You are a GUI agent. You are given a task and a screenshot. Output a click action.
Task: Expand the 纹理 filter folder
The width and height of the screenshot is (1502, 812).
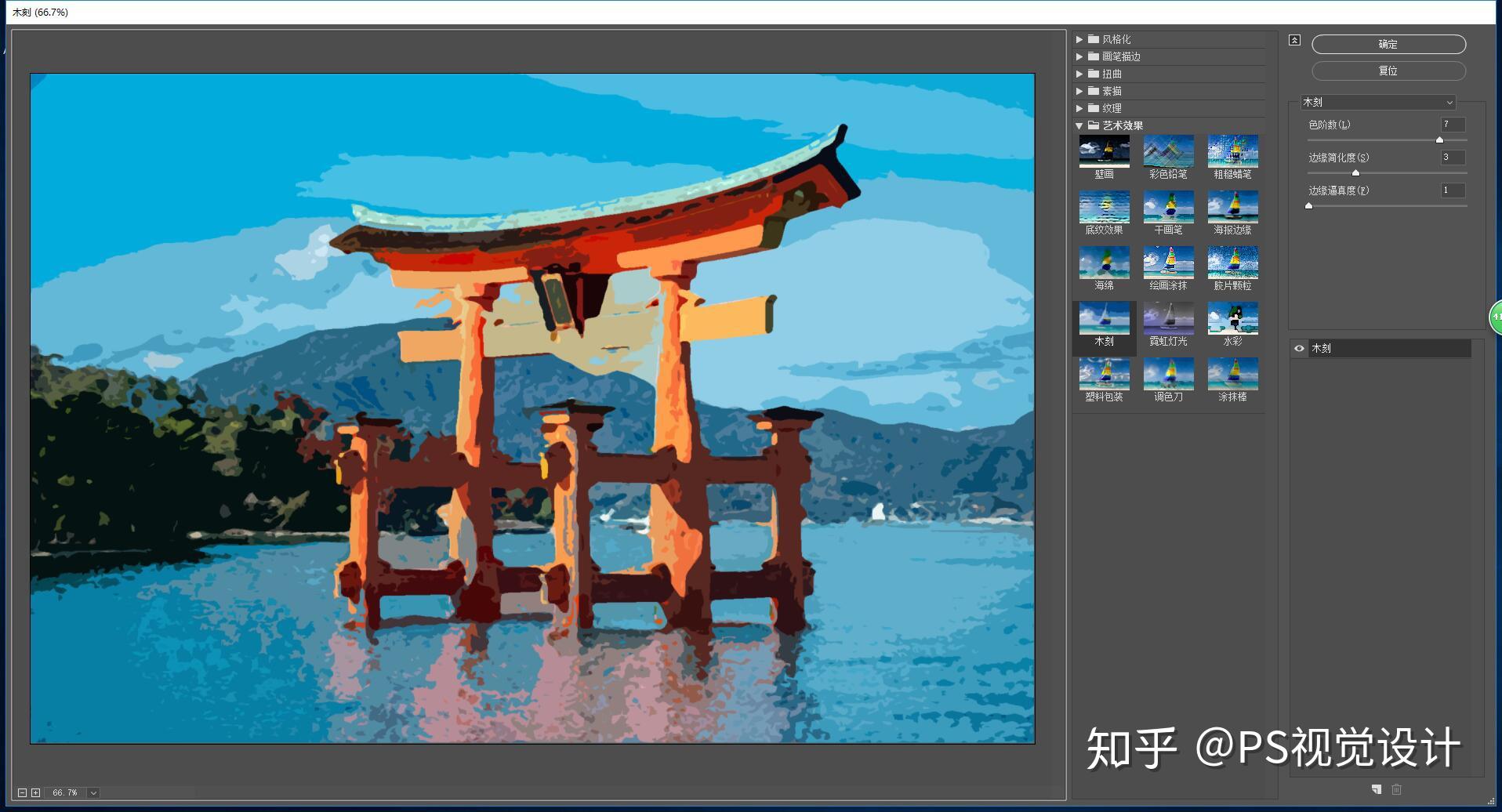pos(1079,108)
